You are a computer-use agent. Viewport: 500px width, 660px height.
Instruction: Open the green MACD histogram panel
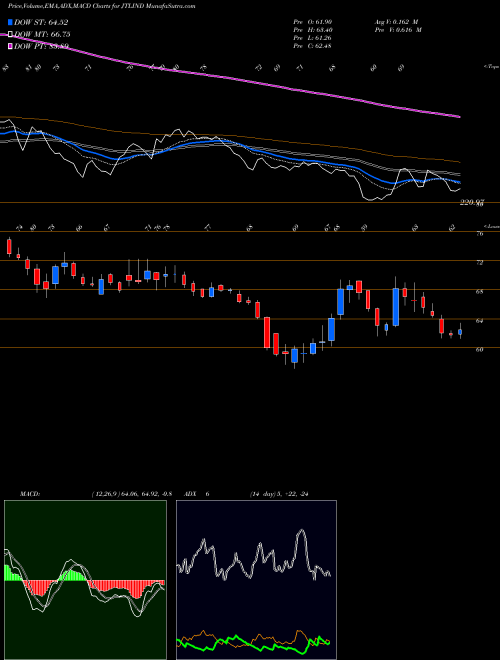click(x=85, y=580)
